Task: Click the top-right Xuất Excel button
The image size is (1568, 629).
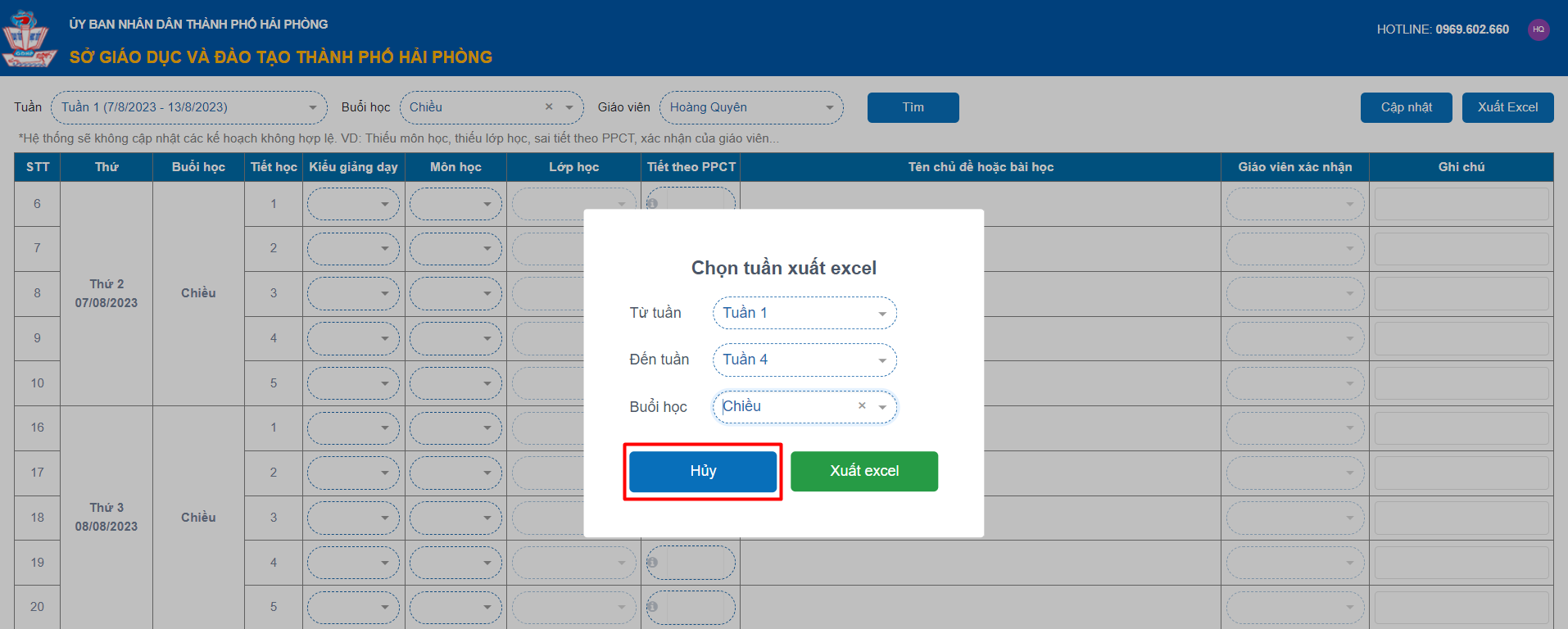Action: pyautogui.click(x=1507, y=107)
